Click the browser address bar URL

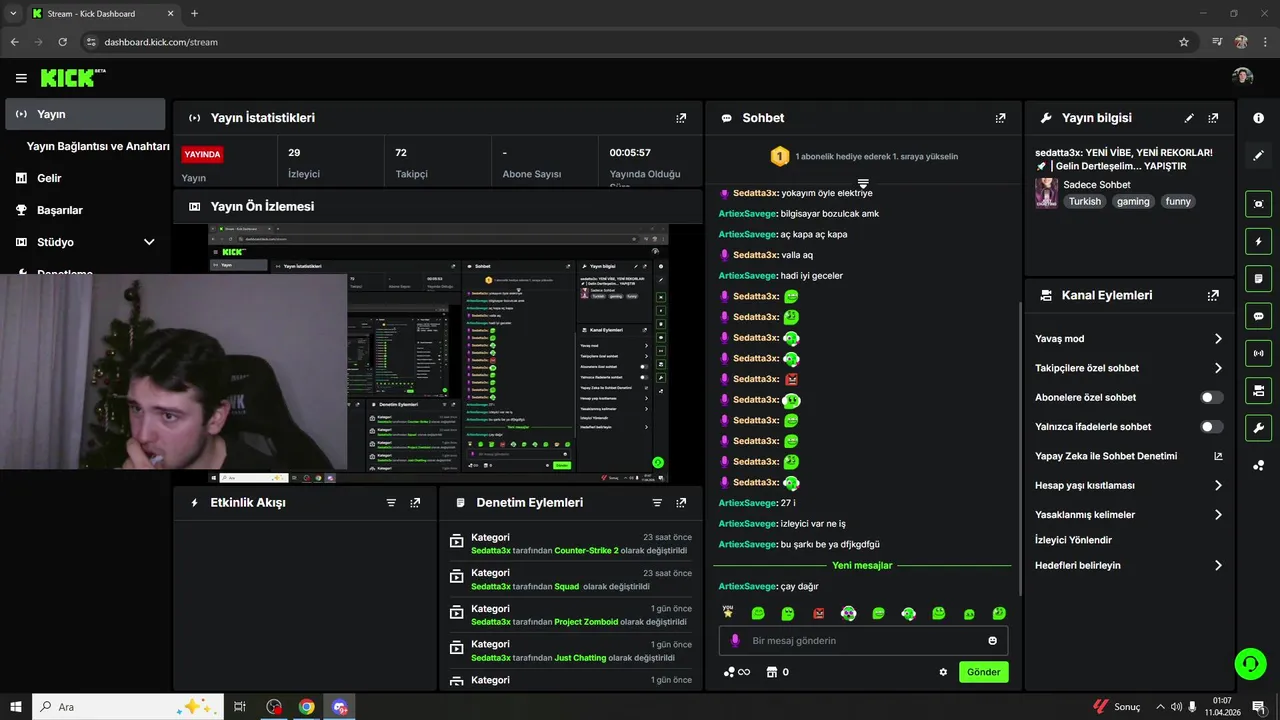[x=161, y=42]
